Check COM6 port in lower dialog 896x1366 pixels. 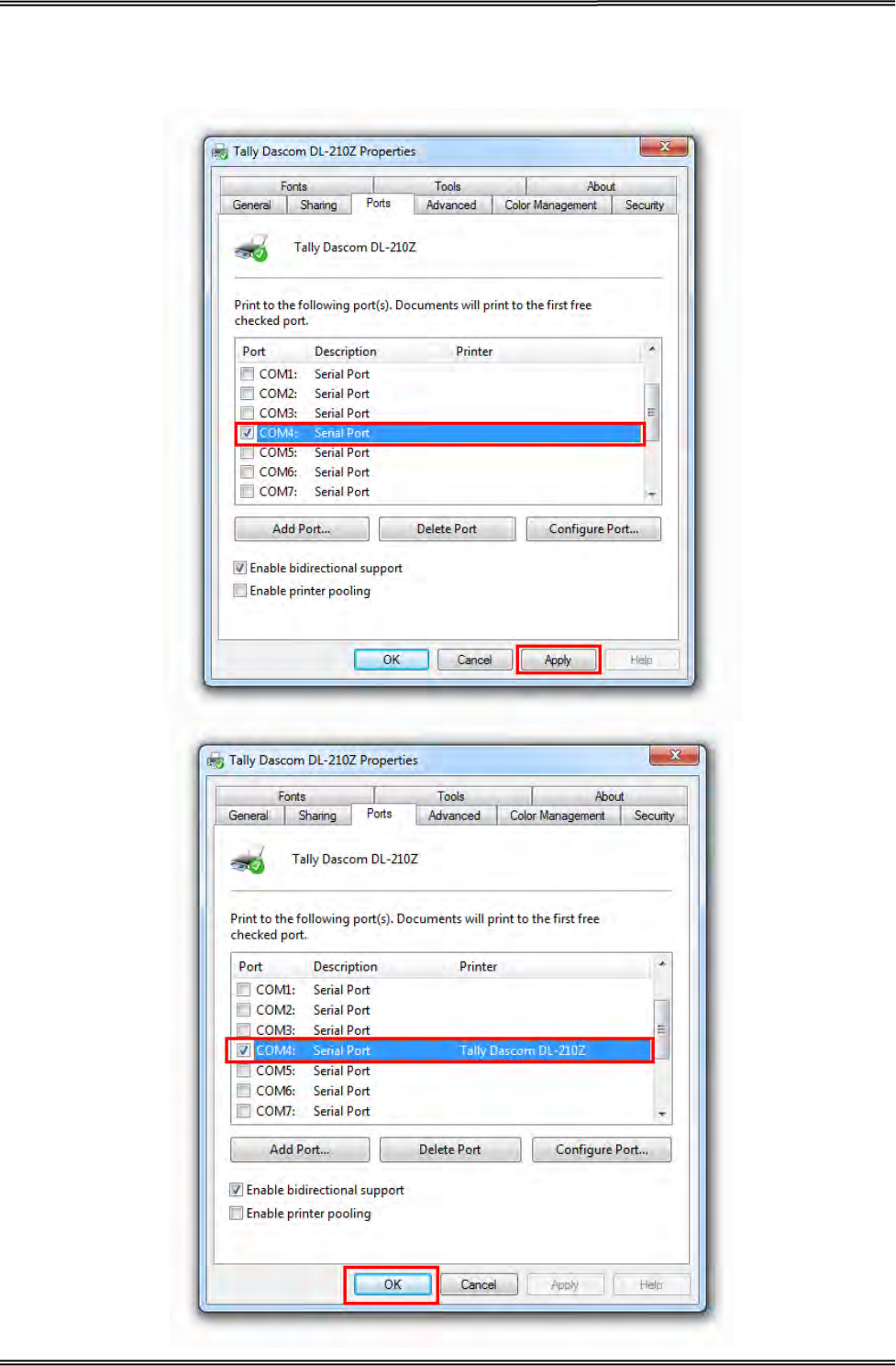pyautogui.click(x=243, y=1091)
